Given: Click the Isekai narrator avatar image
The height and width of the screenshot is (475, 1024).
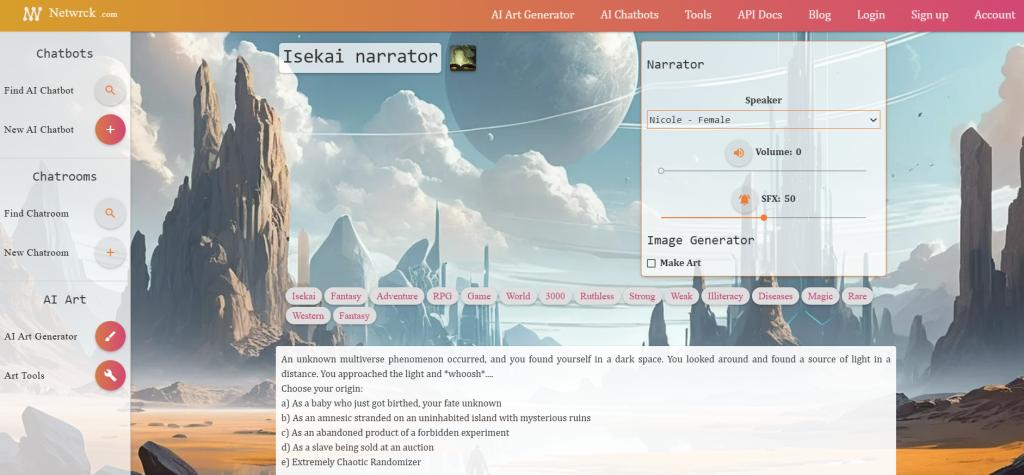Looking at the screenshot, I should 462,58.
